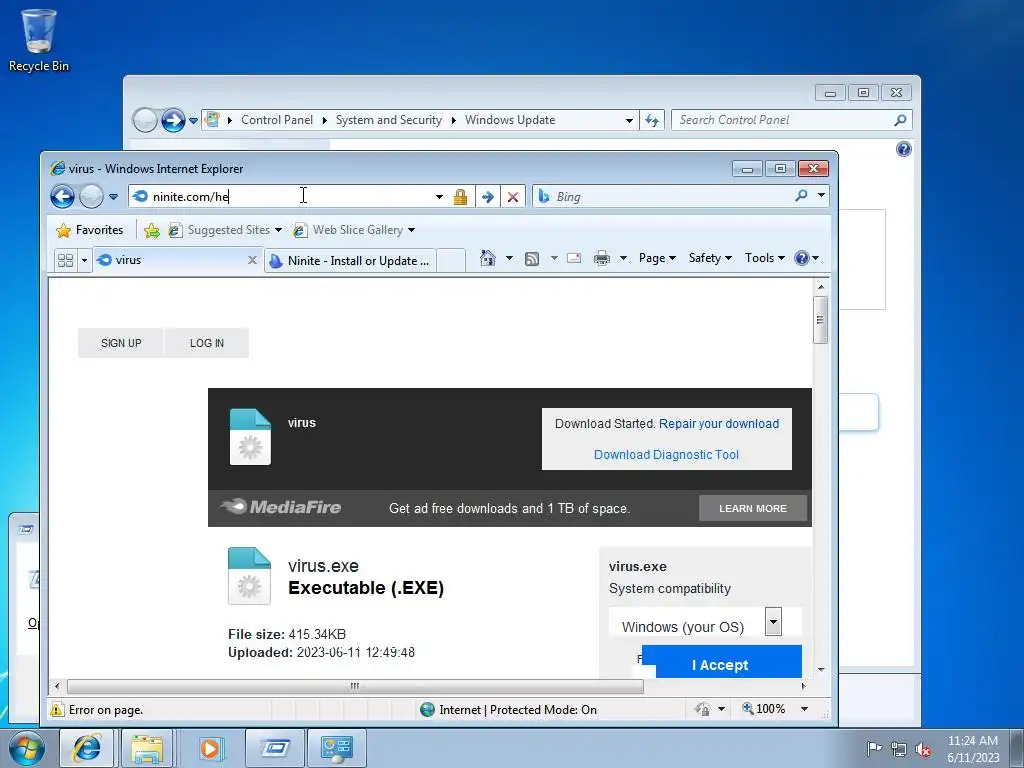Open search provider dropdown arrow
1024x768 pixels.
click(822, 195)
